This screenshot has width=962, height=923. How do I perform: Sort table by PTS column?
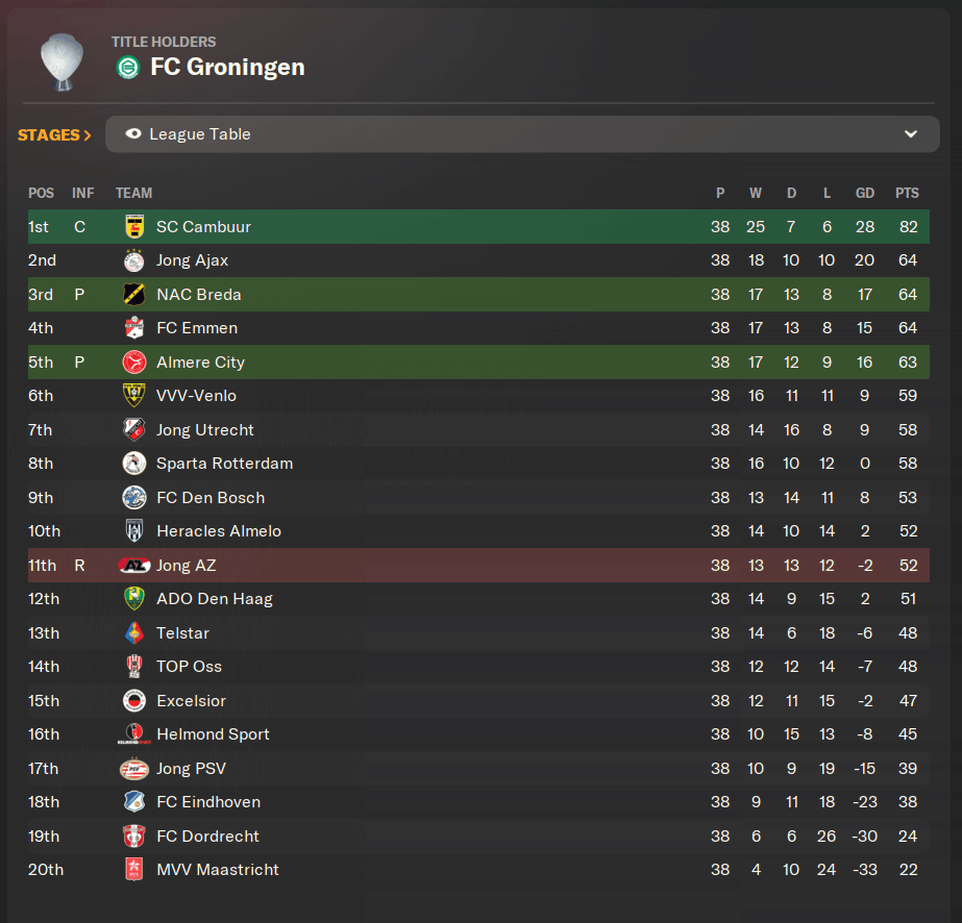(907, 193)
